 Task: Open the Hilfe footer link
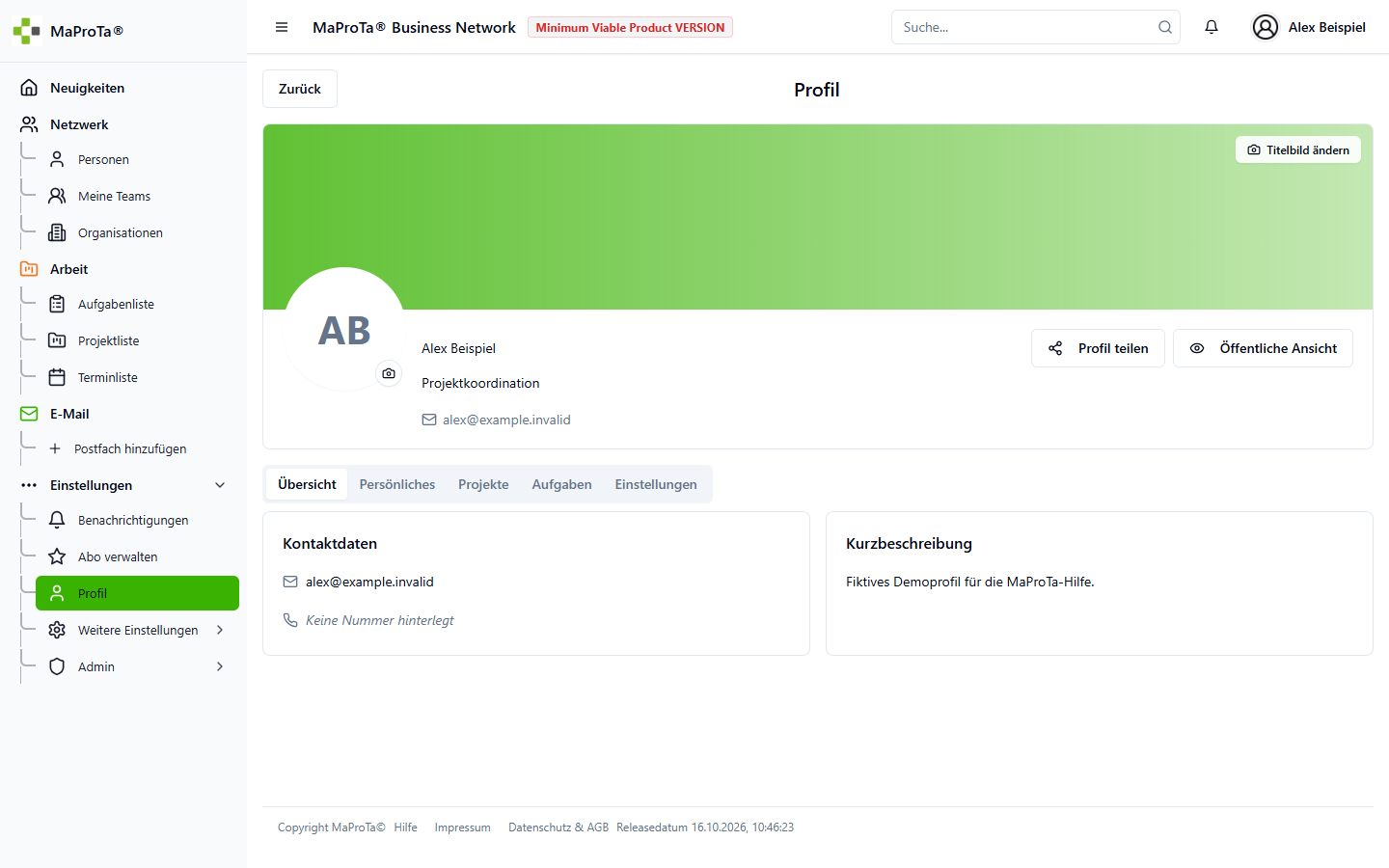pyautogui.click(x=405, y=827)
